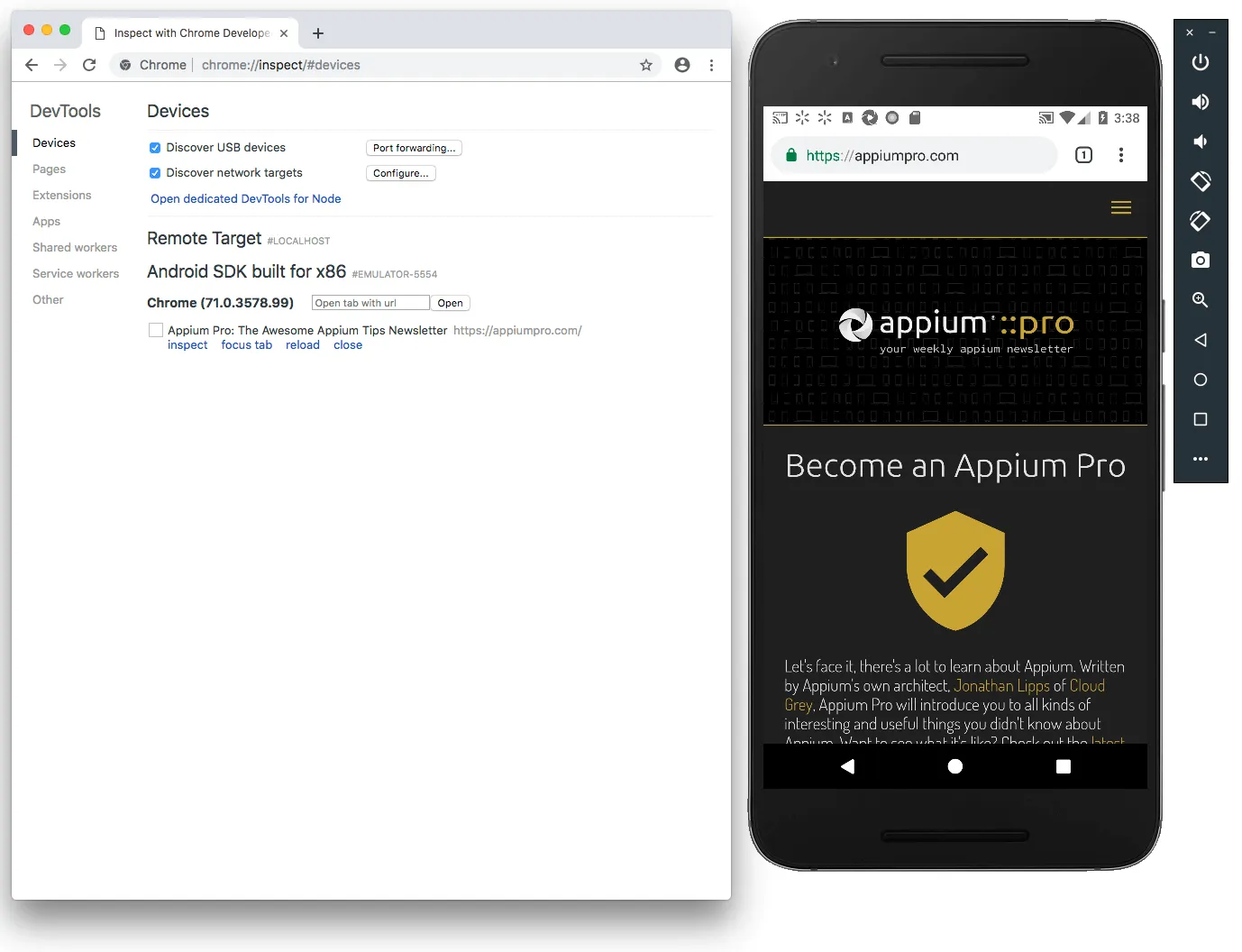Click emulator sidebar home circle
The height and width of the screenshot is (952, 1242).
pos(1200,380)
